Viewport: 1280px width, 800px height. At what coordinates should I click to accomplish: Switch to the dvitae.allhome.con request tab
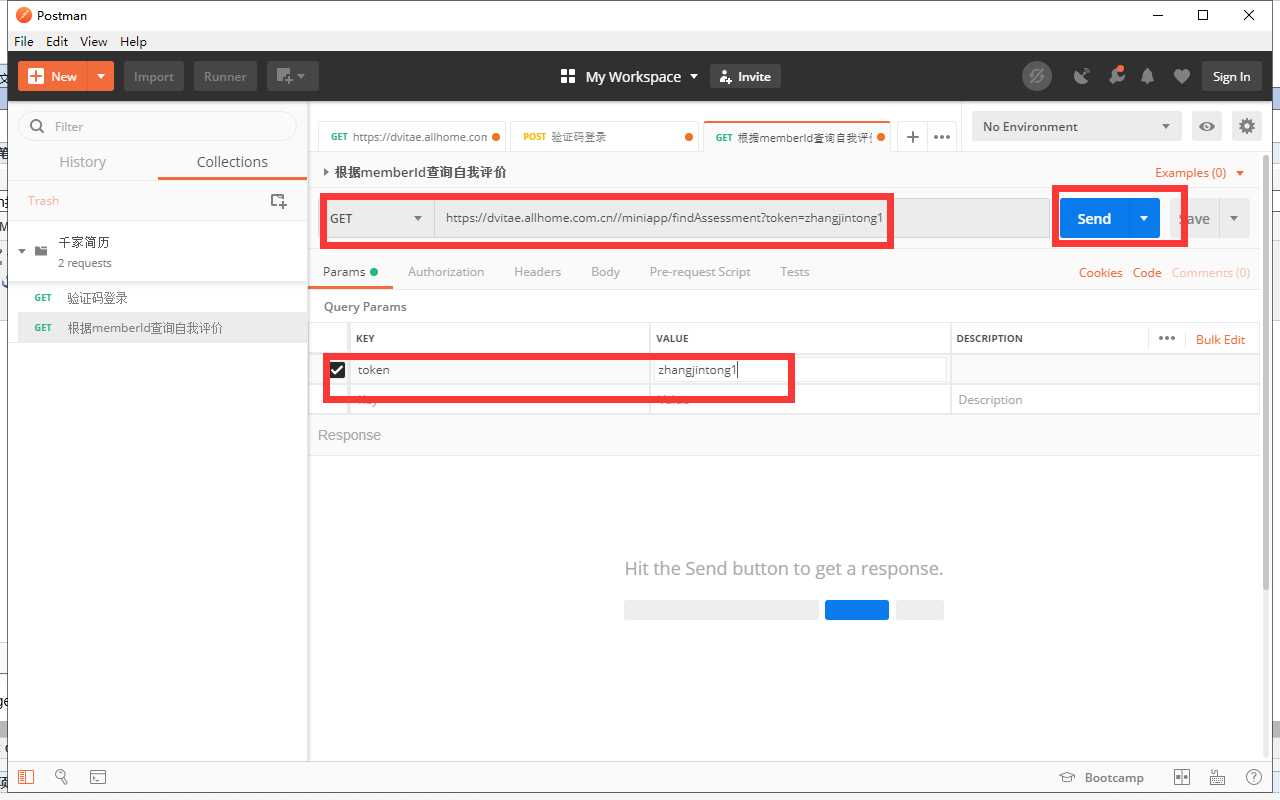click(x=413, y=137)
